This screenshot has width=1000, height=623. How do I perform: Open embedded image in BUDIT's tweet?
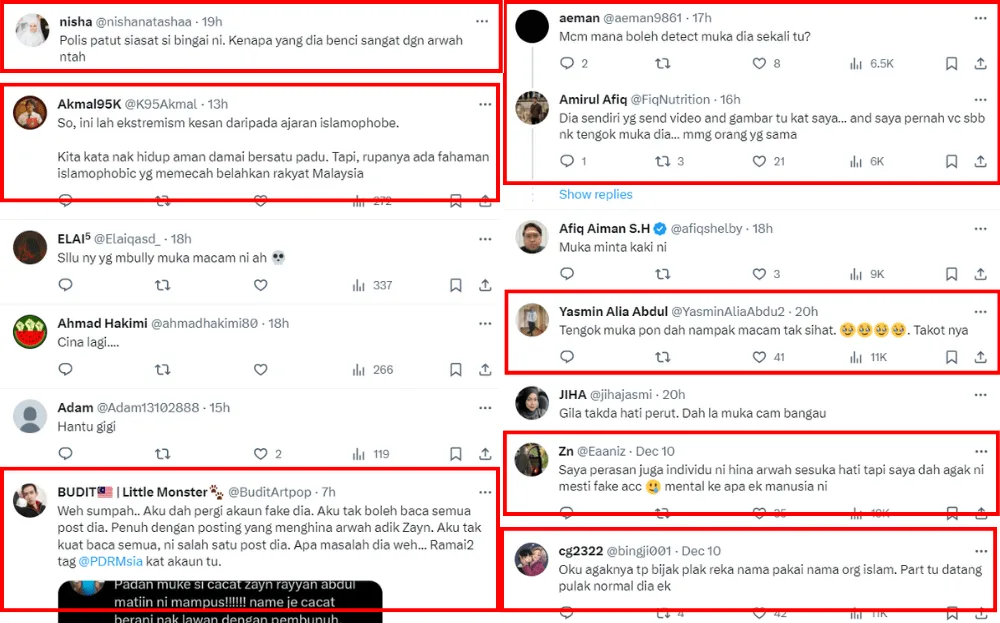click(x=220, y=598)
